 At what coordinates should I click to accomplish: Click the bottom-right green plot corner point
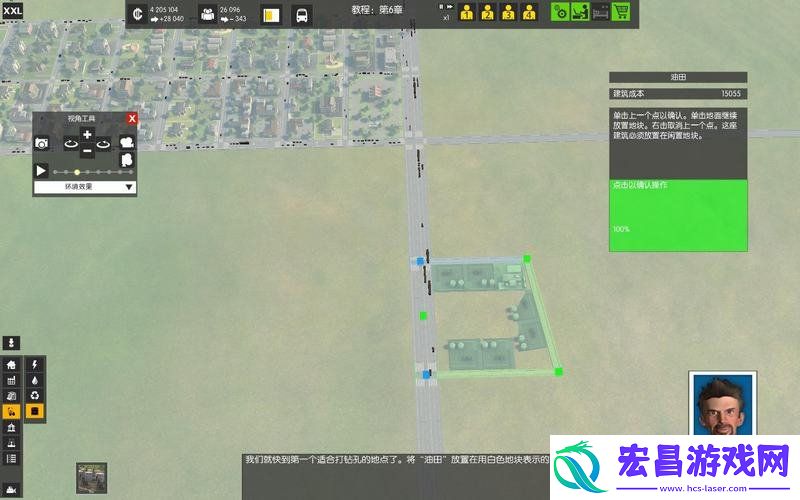(x=559, y=371)
